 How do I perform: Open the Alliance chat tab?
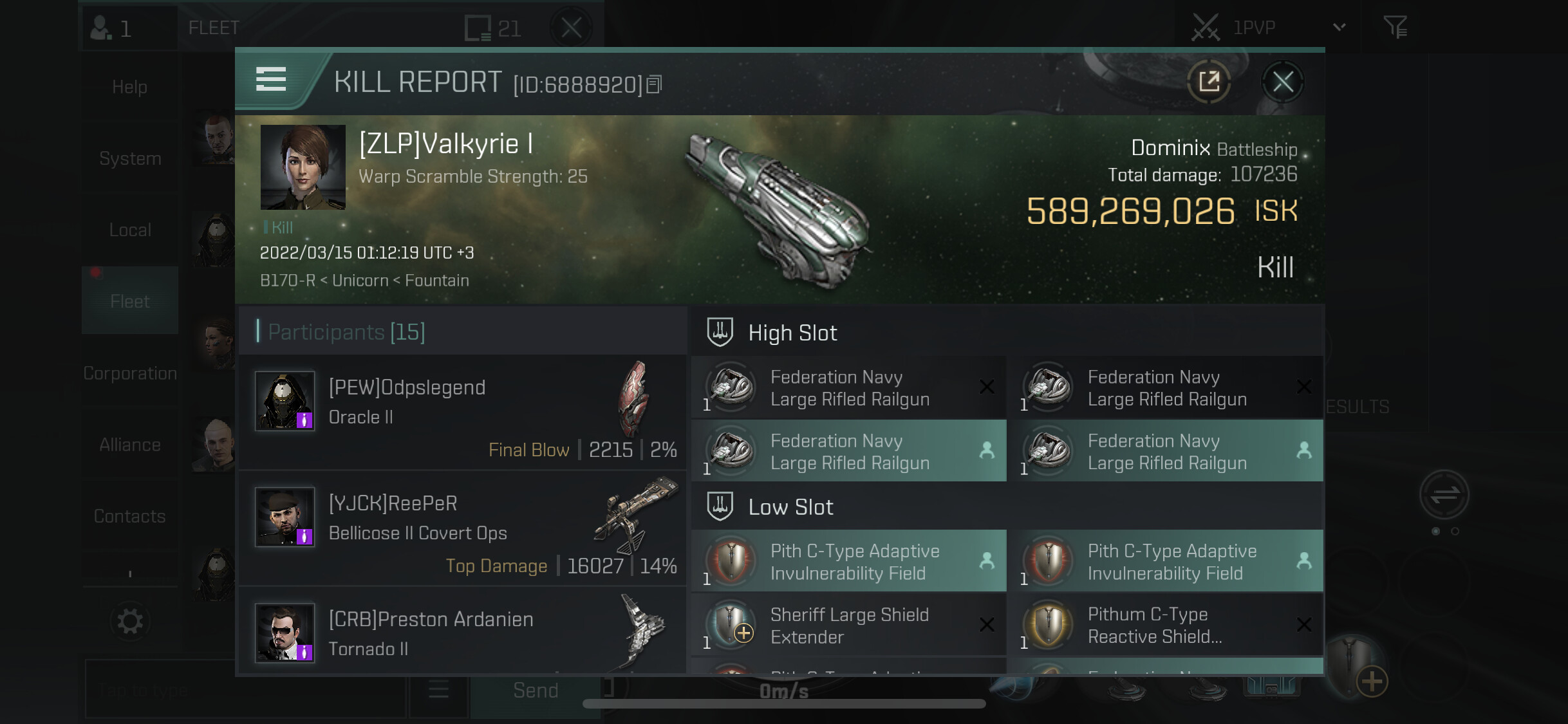pyautogui.click(x=130, y=445)
